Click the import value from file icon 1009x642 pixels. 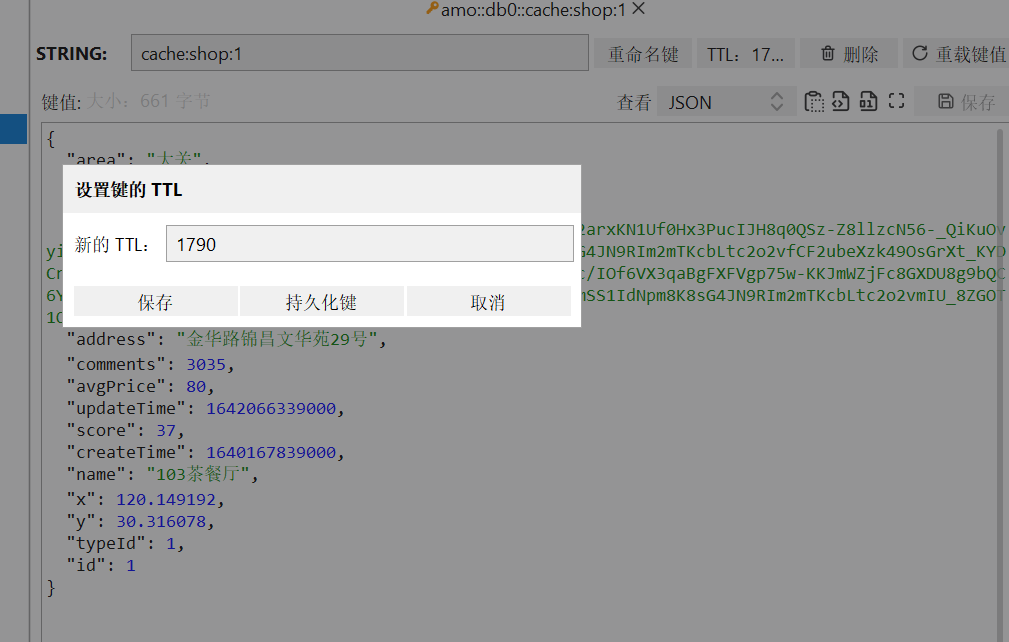click(840, 102)
